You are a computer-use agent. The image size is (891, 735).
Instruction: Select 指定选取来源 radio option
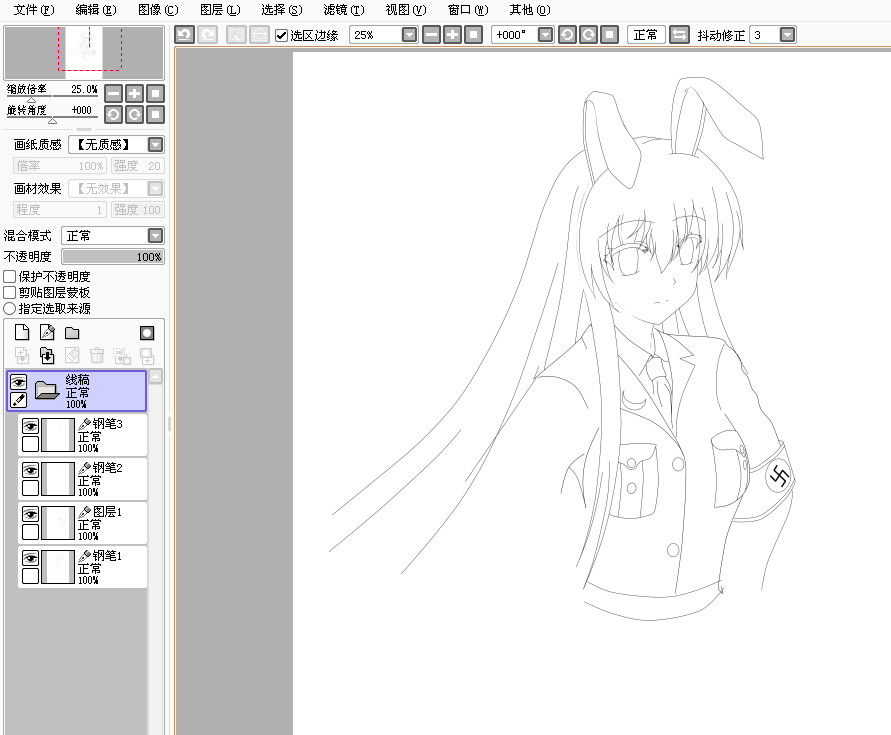pos(9,308)
